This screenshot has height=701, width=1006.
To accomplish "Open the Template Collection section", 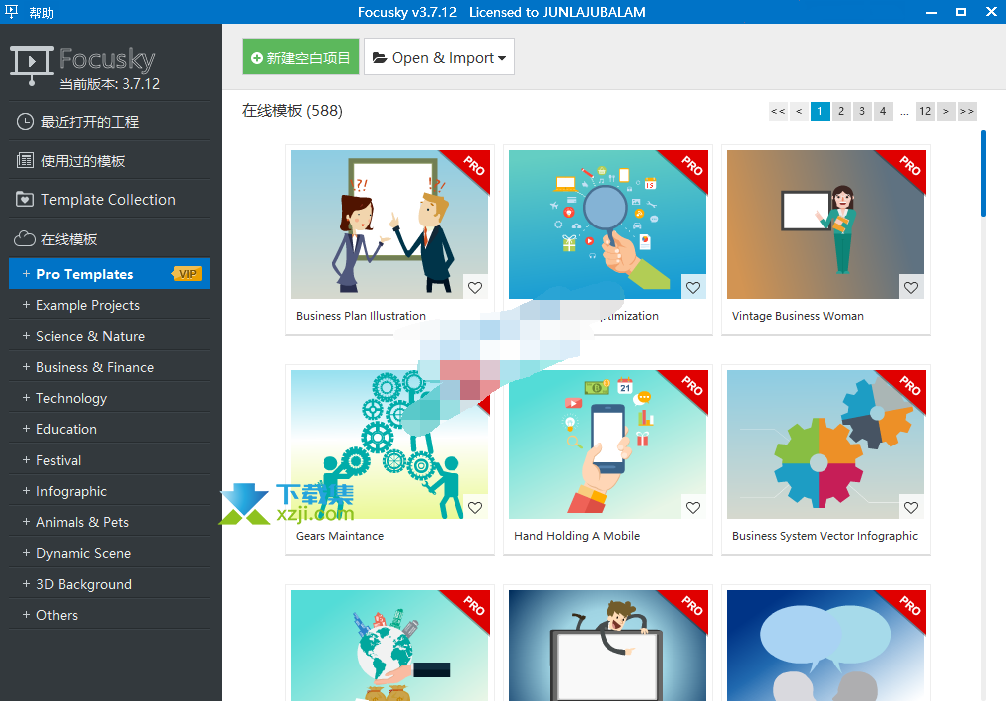I will click(110, 199).
